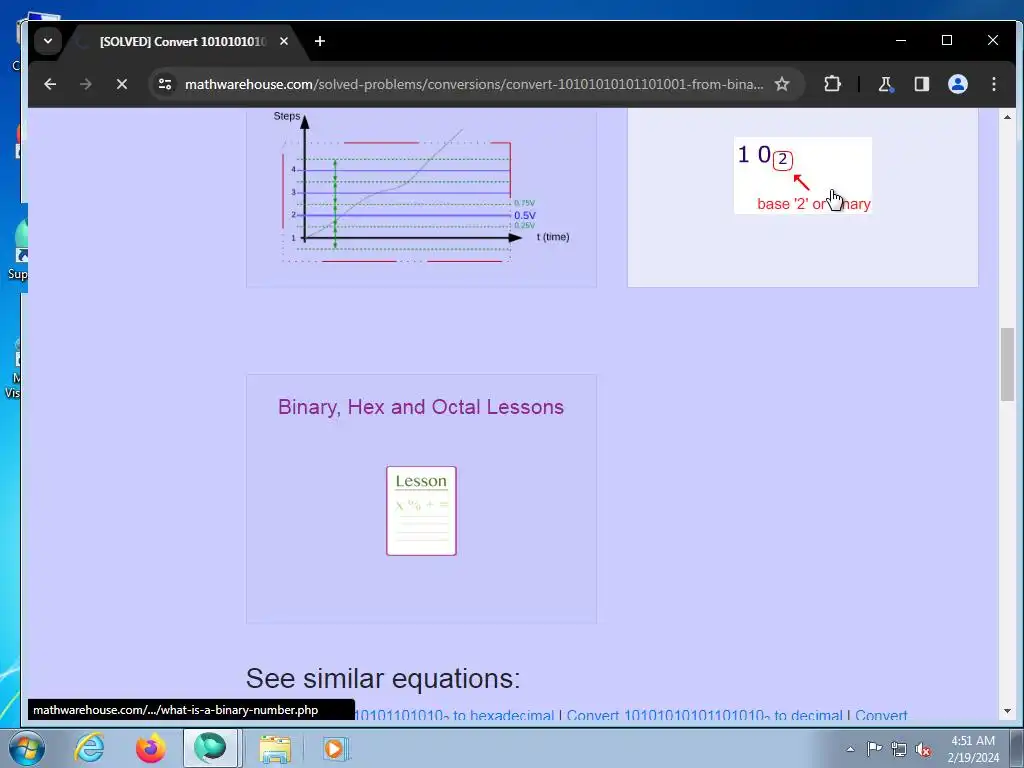Toggle the browser side panel
1024x768 pixels.
(921, 84)
